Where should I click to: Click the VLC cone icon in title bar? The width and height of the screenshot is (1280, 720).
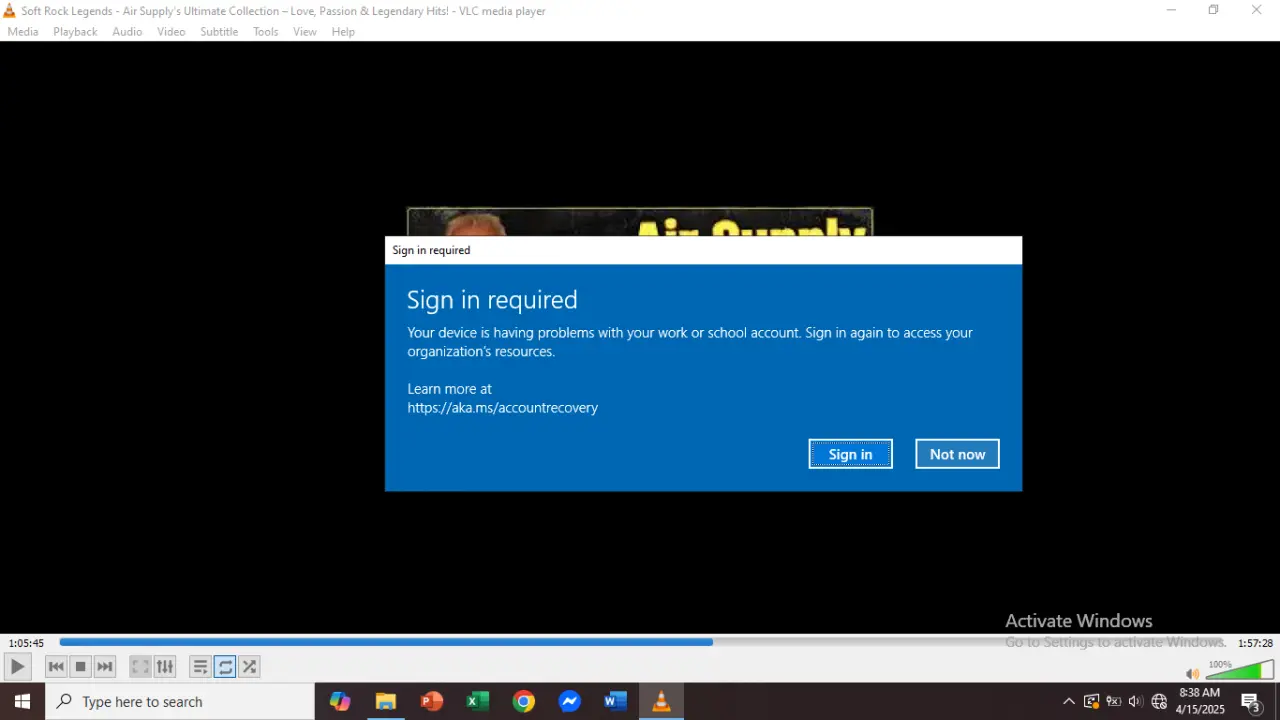pyautogui.click(x=10, y=10)
